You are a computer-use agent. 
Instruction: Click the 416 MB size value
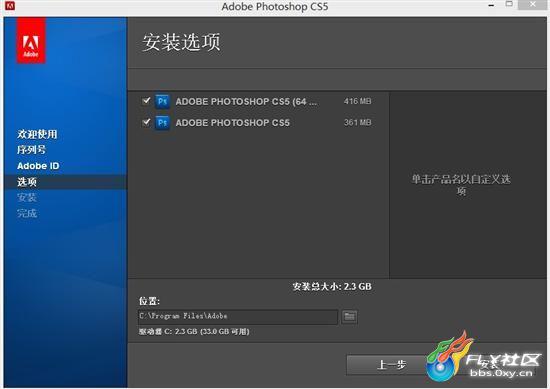pyautogui.click(x=357, y=101)
